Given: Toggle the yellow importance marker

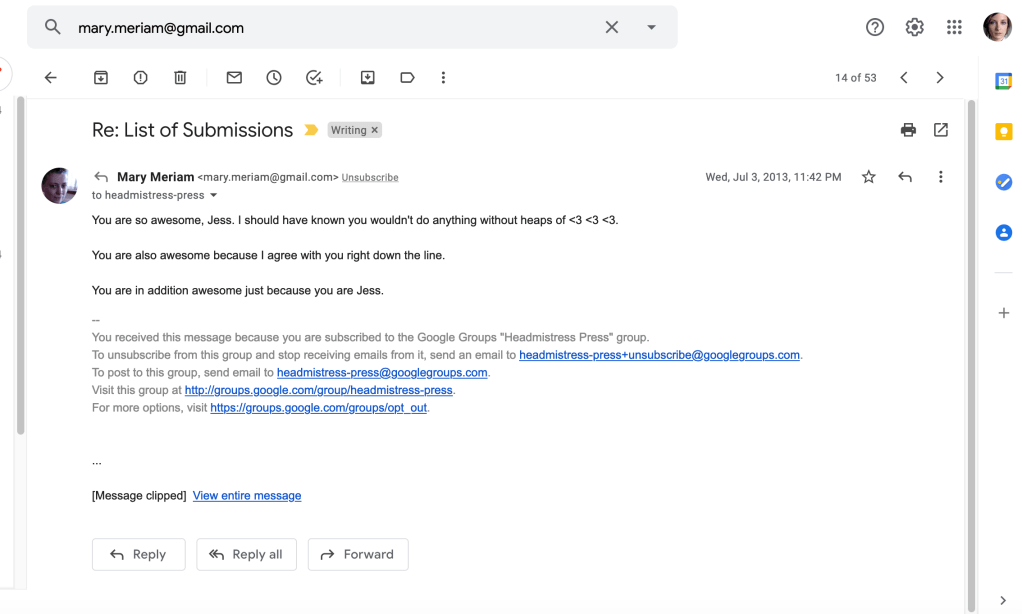Looking at the screenshot, I should click(311, 130).
